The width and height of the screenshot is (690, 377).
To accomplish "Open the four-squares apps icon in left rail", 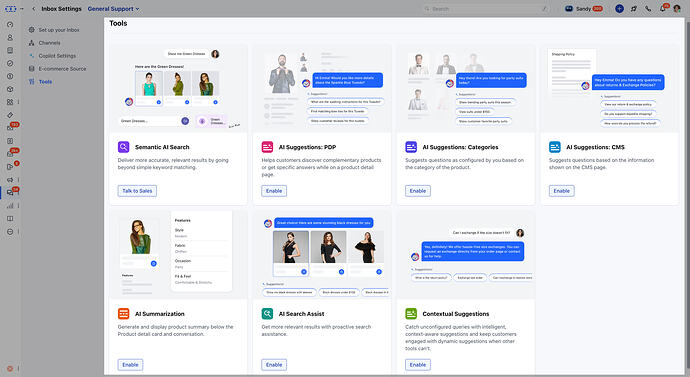I will point(10,102).
